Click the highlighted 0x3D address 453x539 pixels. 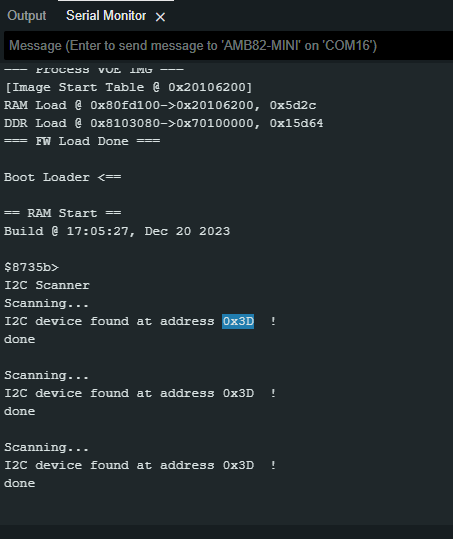point(238,321)
